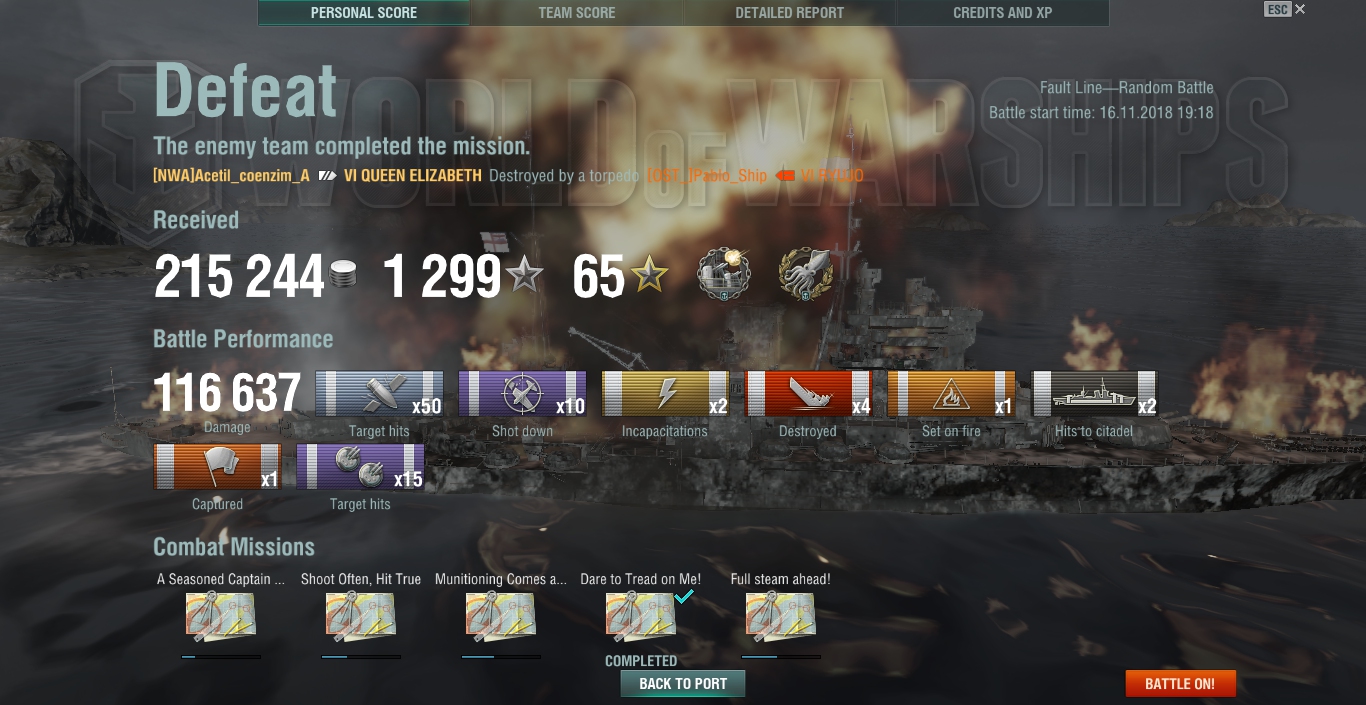Select the aircraft Shot down ribbon
Screen dimensions: 1366x705
pyautogui.click(x=522, y=393)
